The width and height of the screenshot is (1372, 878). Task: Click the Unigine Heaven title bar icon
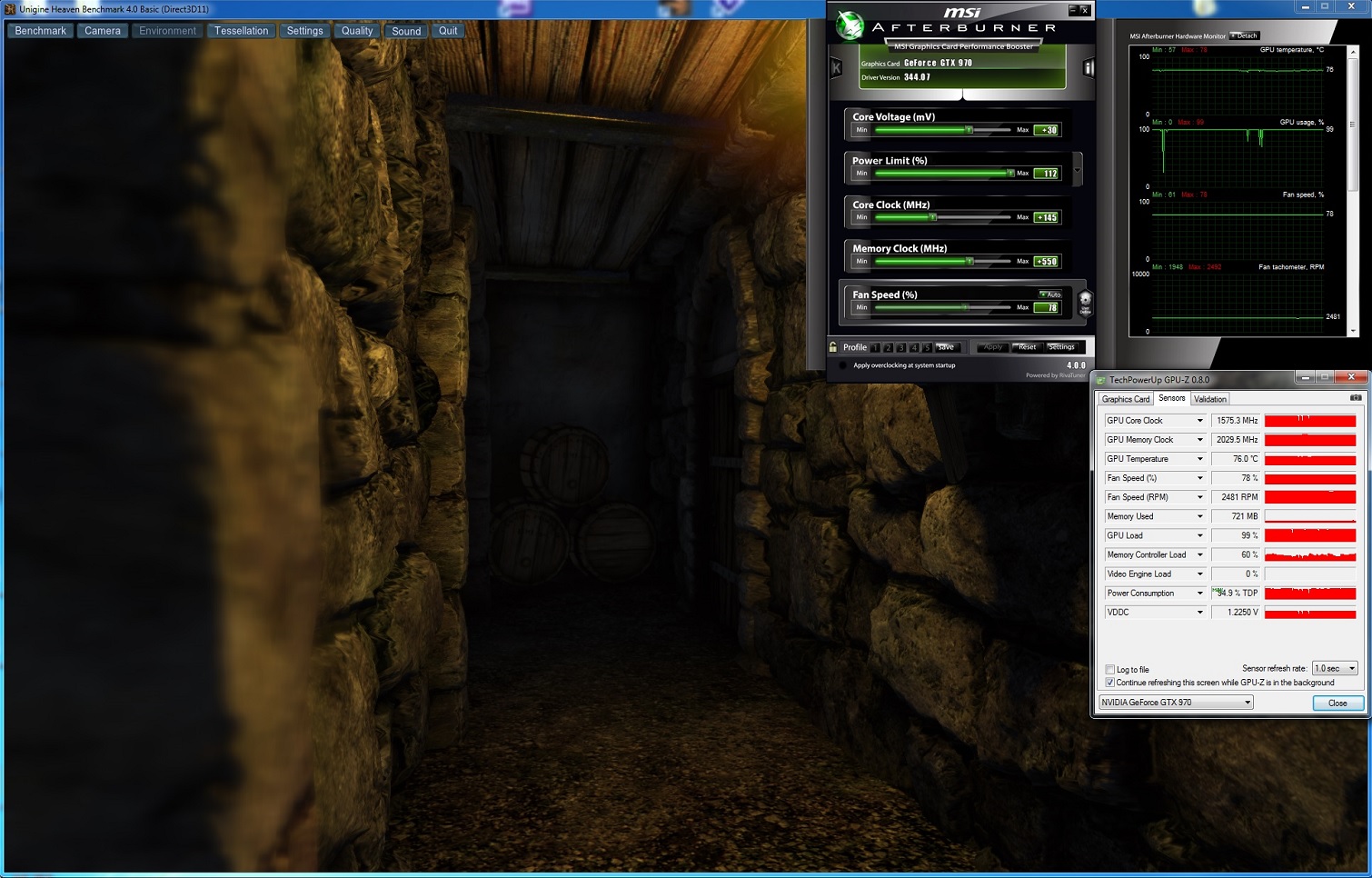[10, 9]
